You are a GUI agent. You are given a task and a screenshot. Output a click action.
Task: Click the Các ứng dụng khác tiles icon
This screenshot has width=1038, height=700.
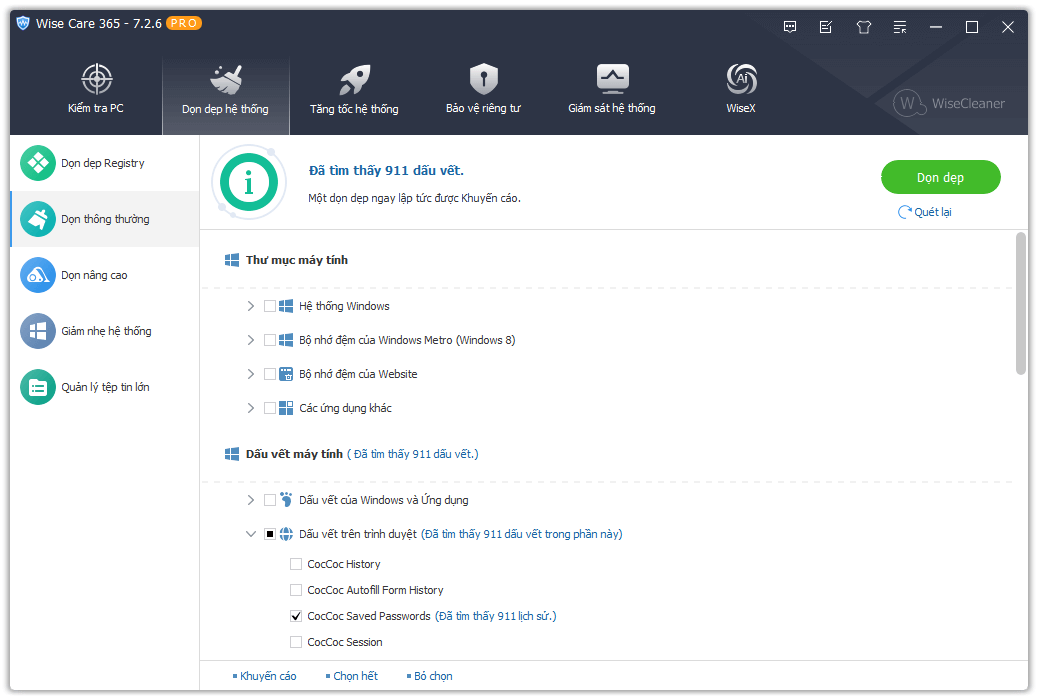(x=286, y=408)
